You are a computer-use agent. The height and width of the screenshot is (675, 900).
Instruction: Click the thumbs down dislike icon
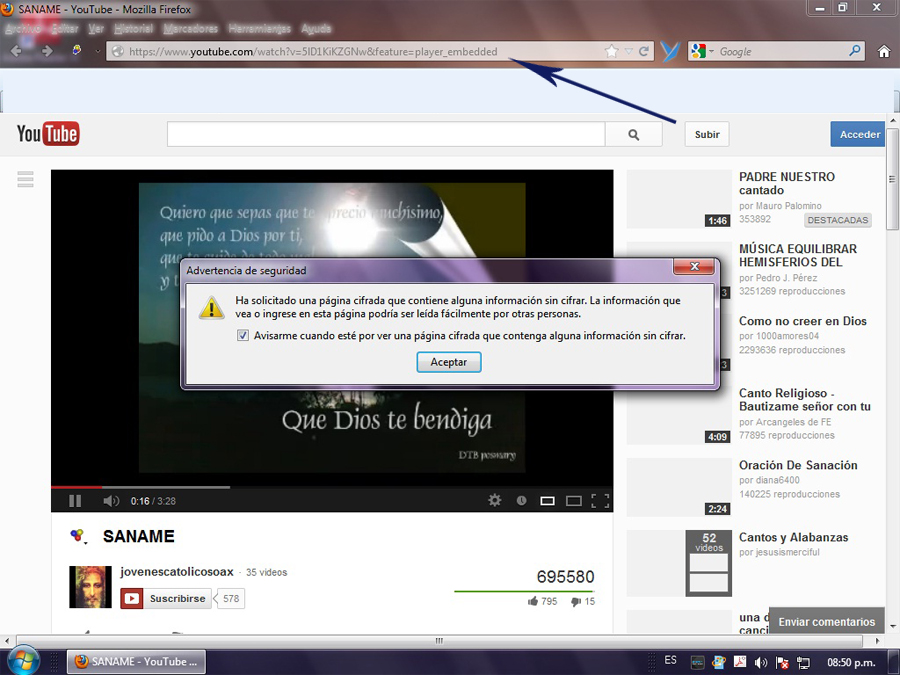coord(576,602)
